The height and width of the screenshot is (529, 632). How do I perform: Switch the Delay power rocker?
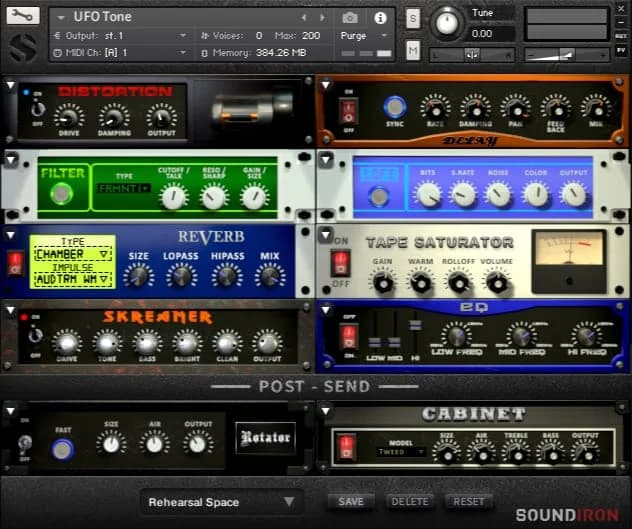pos(348,109)
